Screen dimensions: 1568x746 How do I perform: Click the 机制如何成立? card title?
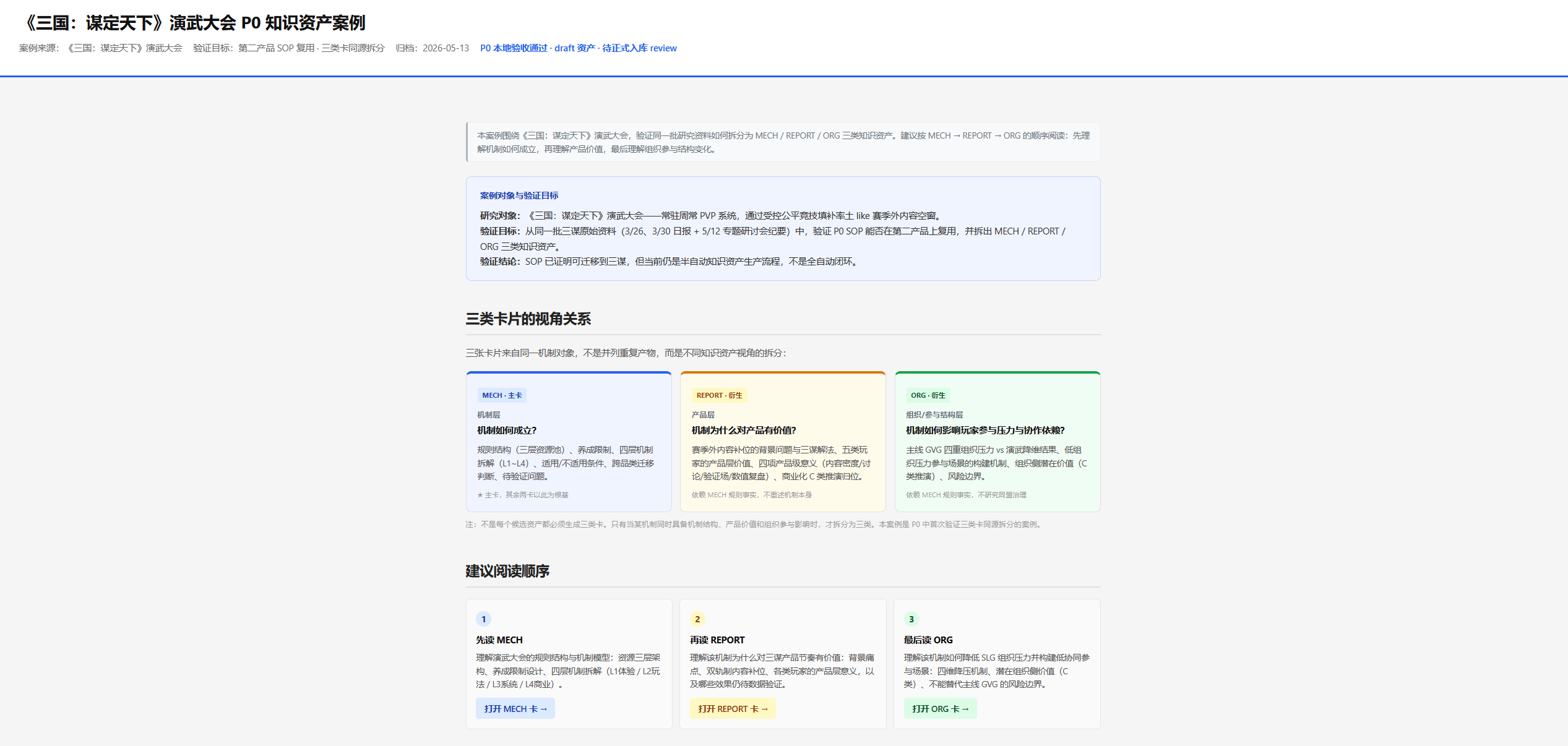point(507,431)
